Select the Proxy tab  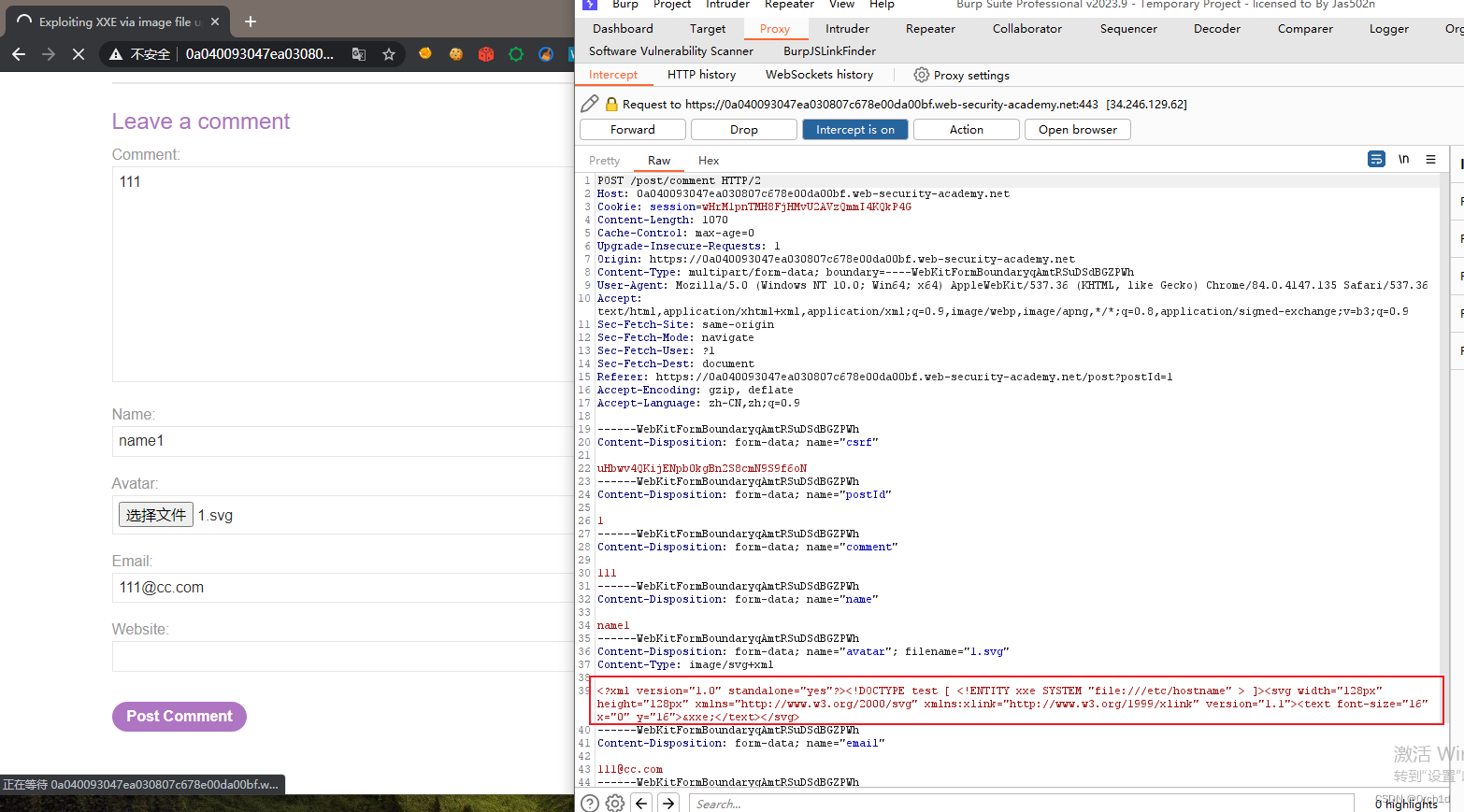pyautogui.click(x=775, y=29)
